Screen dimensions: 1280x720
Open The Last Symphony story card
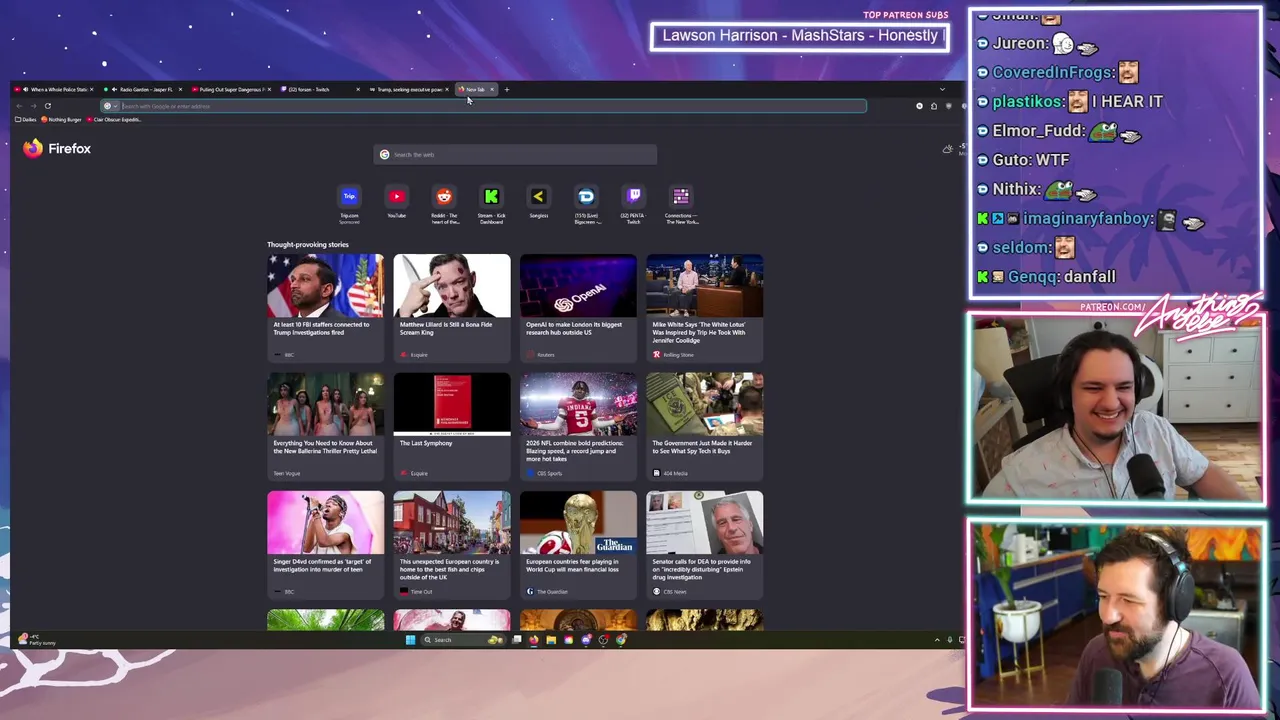coord(452,427)
